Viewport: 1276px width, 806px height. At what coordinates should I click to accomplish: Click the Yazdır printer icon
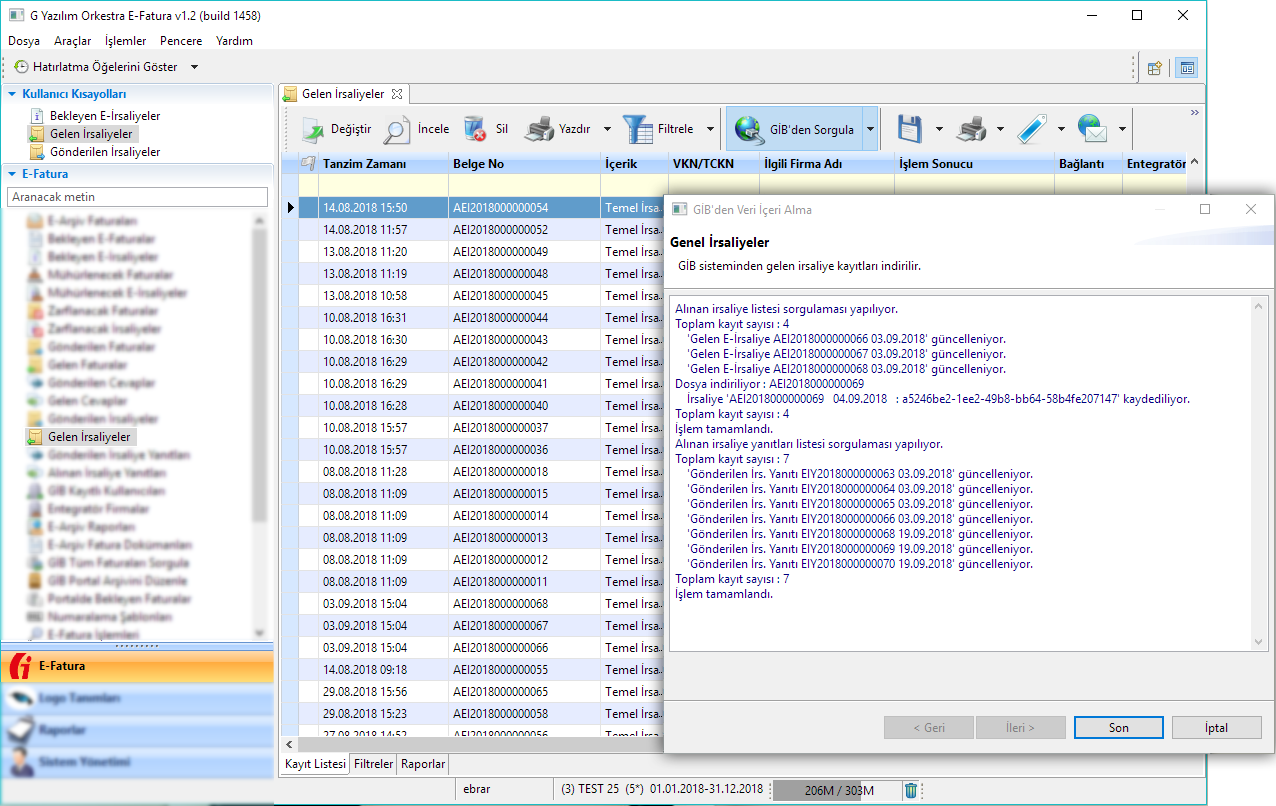[x=539, y=129]
